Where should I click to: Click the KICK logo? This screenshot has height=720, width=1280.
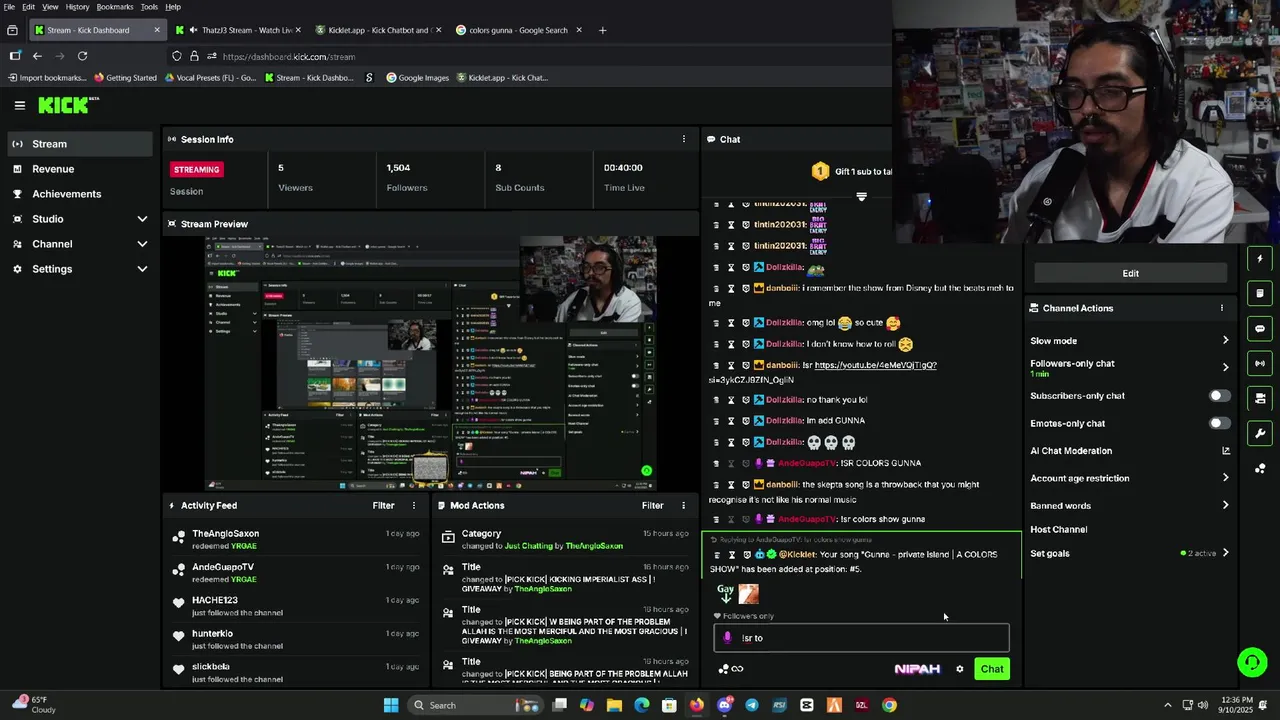68,105
